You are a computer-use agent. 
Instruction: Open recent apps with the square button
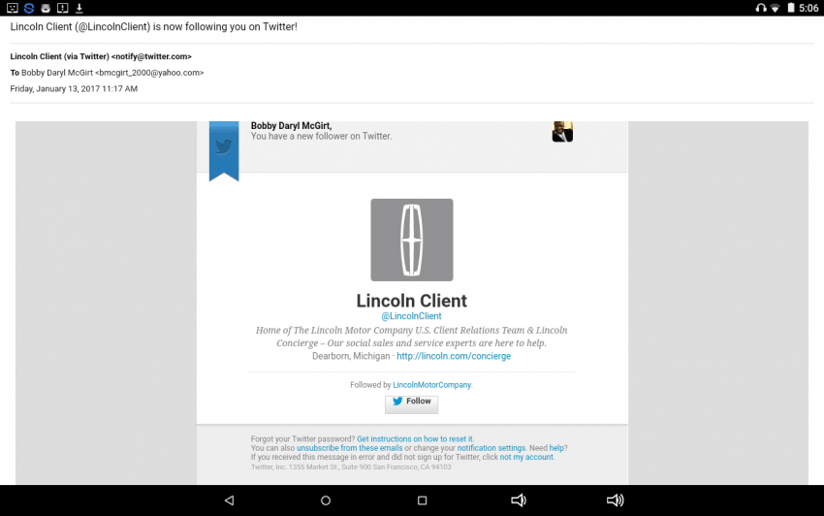pyautogui.click(x=422, y=500)
